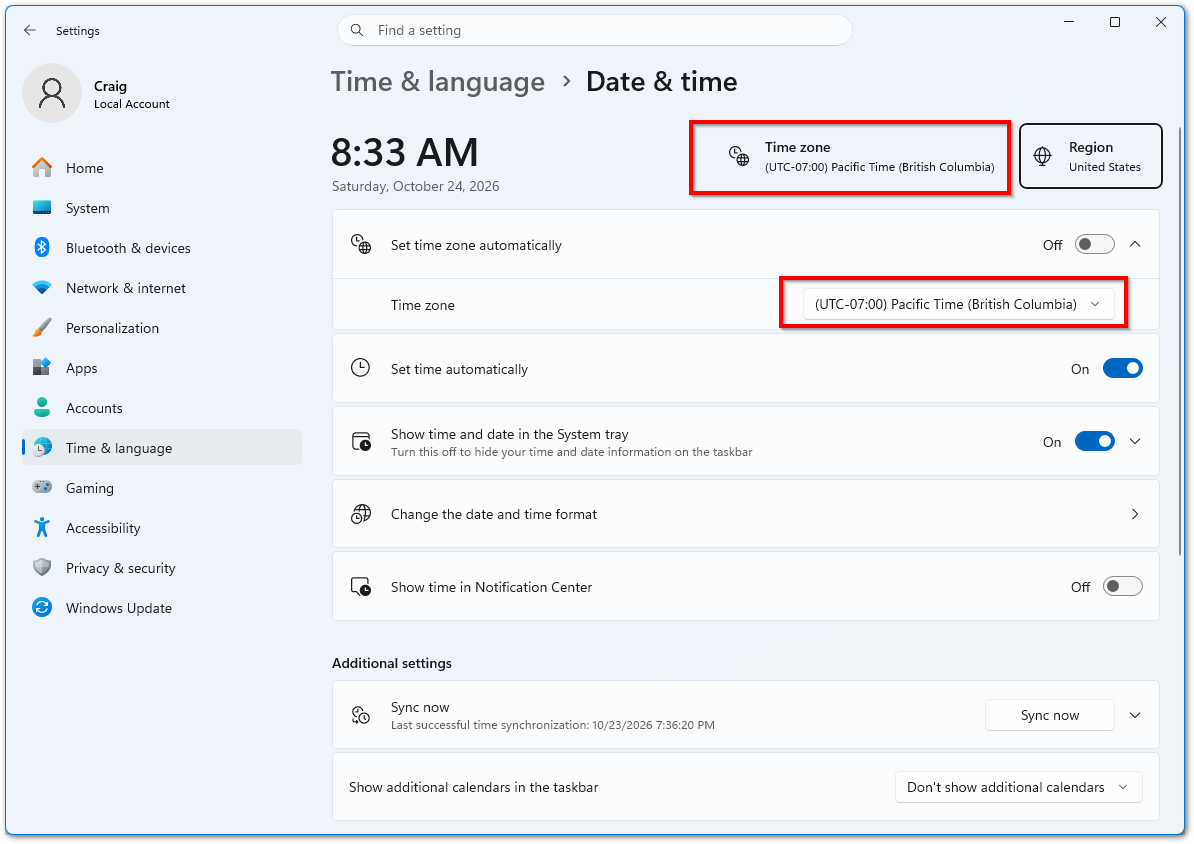This screenshot has height=844, width=1194.
Task: Turn on Set time zone automatically switch
Action: pos(1094,245)
